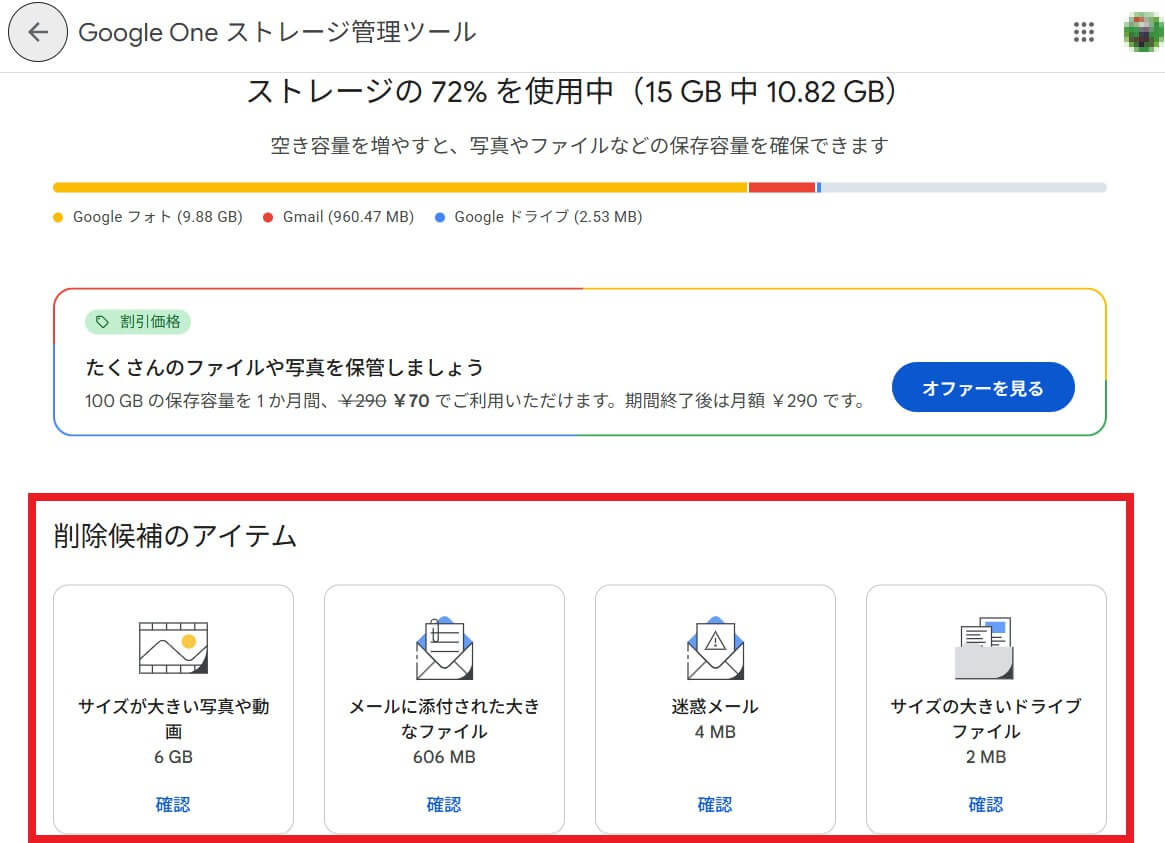1165x843 pixels.
Task: Click the yellow photos segment of storage bar
Action: tap(400, 188)
